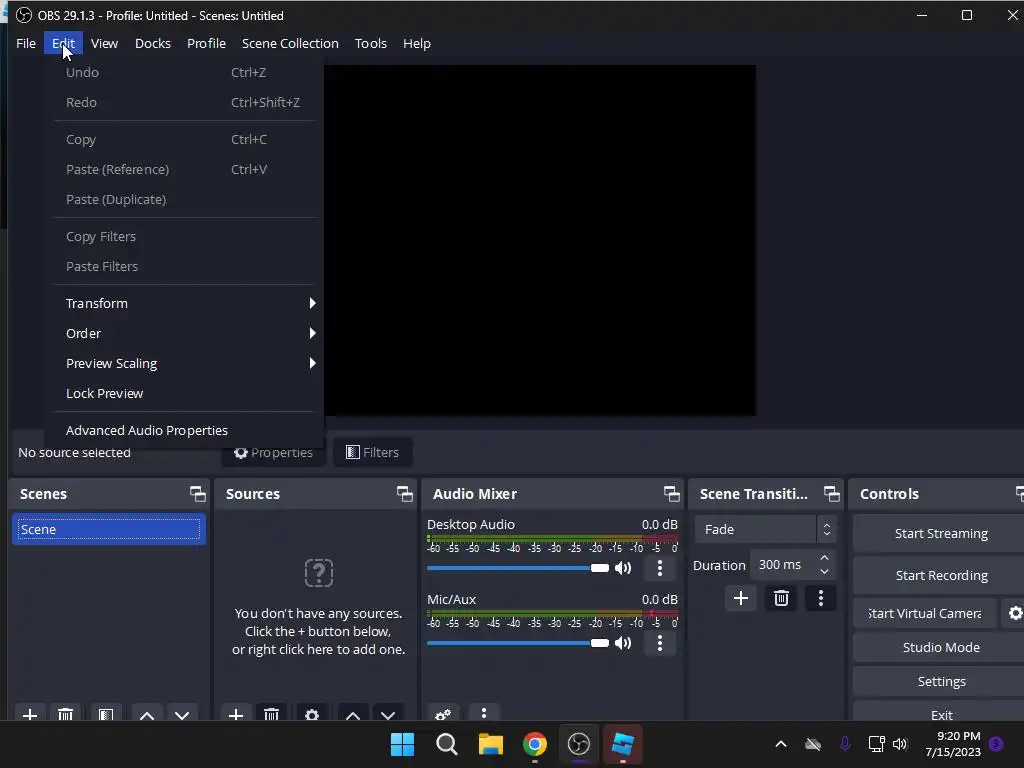Open the Scene Collection menu
The height and width of the screenshot is (768, 1024).
(290, 43)
